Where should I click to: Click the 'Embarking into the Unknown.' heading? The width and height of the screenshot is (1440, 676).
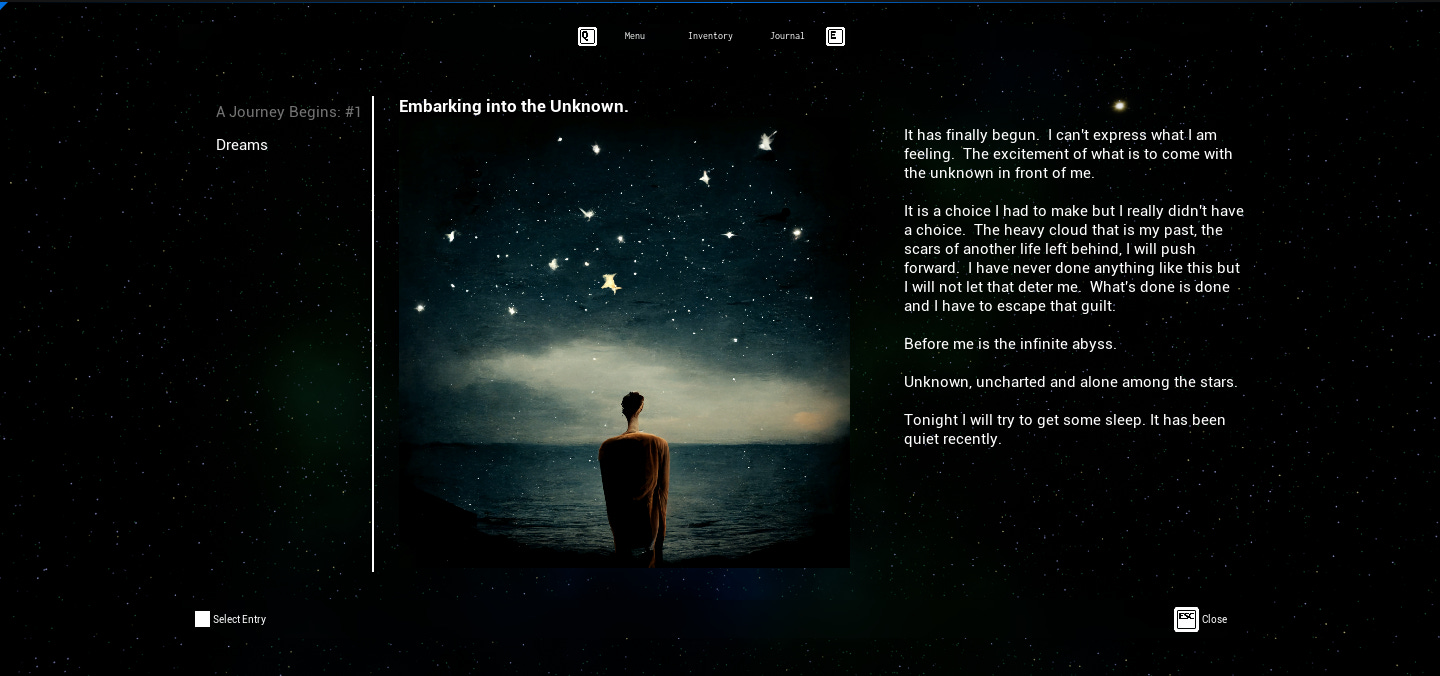click(513, 106)
